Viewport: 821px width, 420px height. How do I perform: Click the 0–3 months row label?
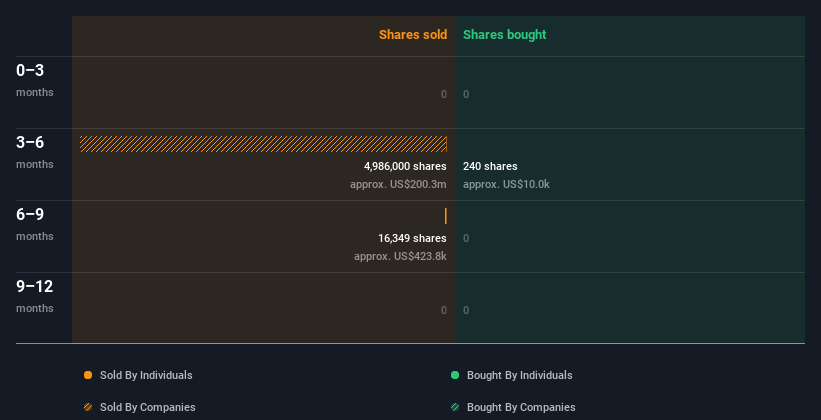tap(35, 80)
